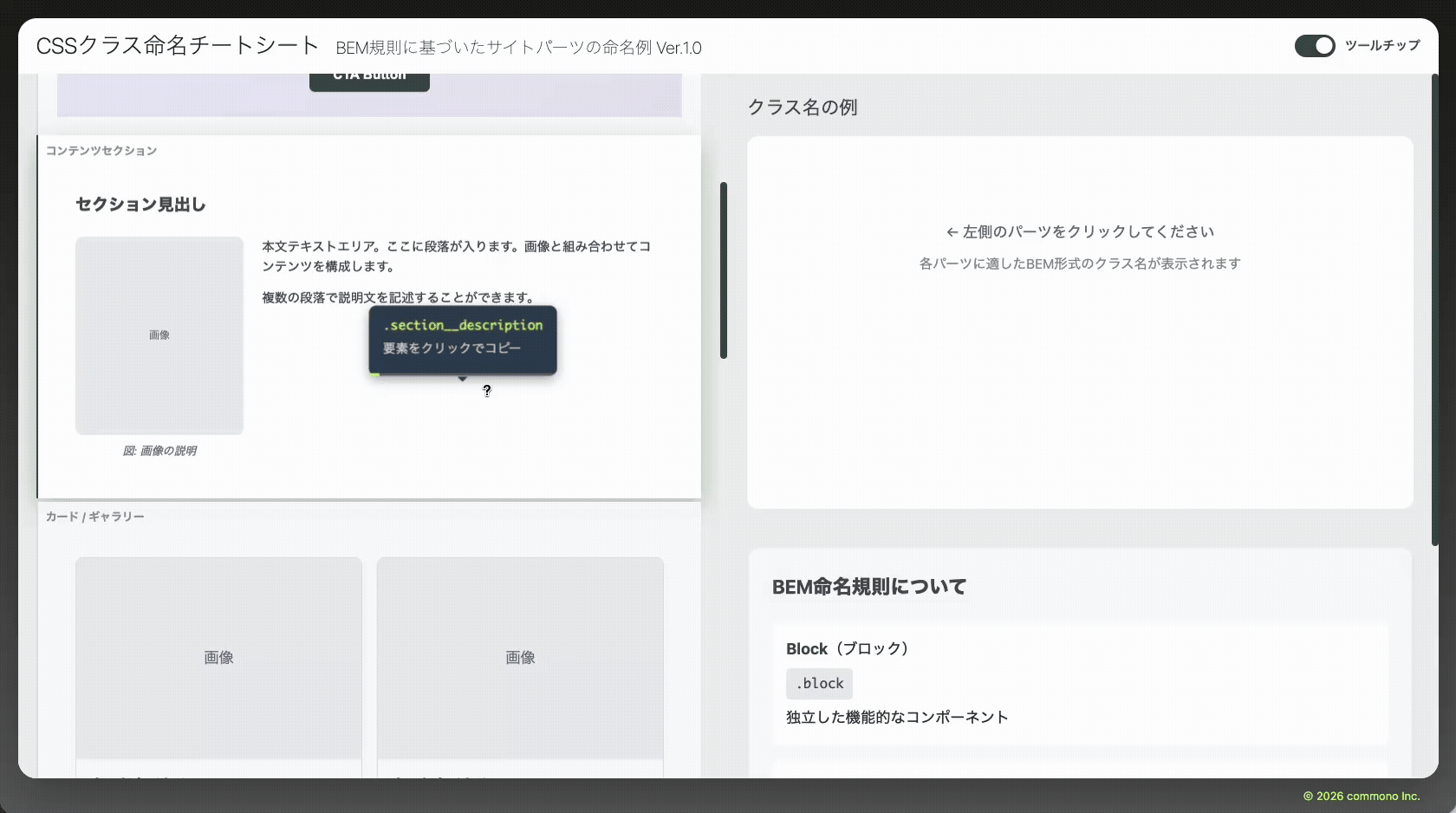The image size is (1456, 813).
Task: Click the セクション見出し heading
Action: (x=140, y=205)
